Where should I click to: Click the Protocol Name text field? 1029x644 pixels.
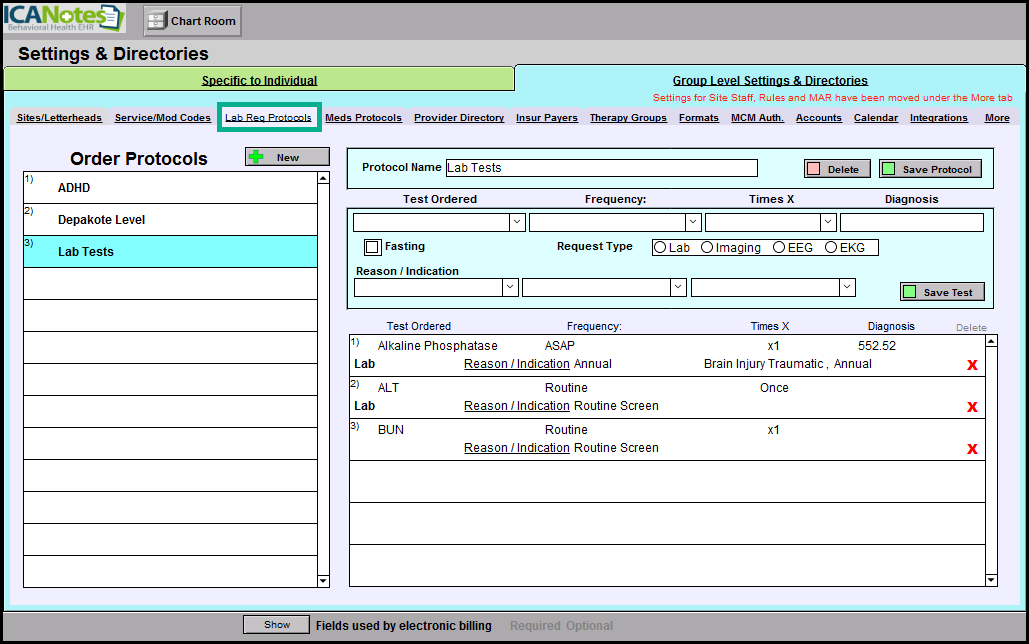600,168
